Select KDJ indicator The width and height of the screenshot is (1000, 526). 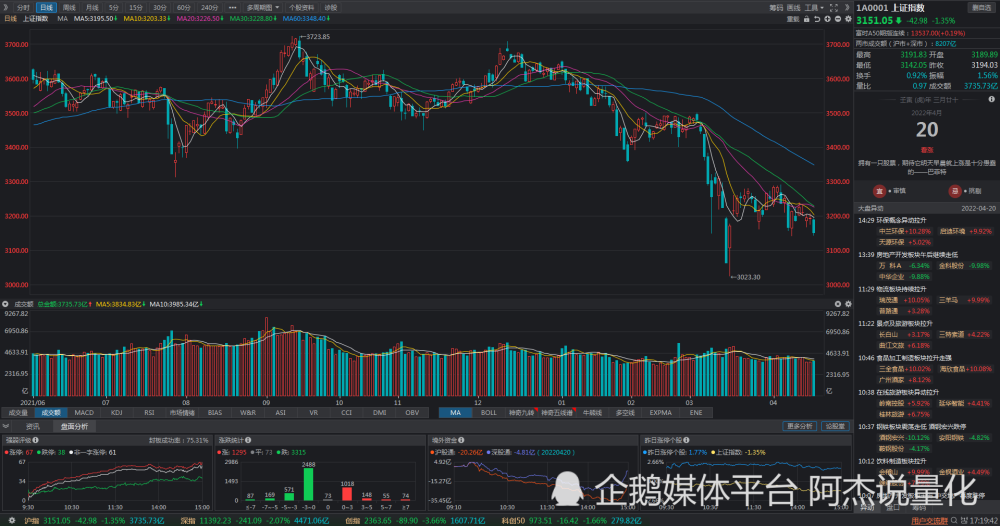click(x=117, y=413)
